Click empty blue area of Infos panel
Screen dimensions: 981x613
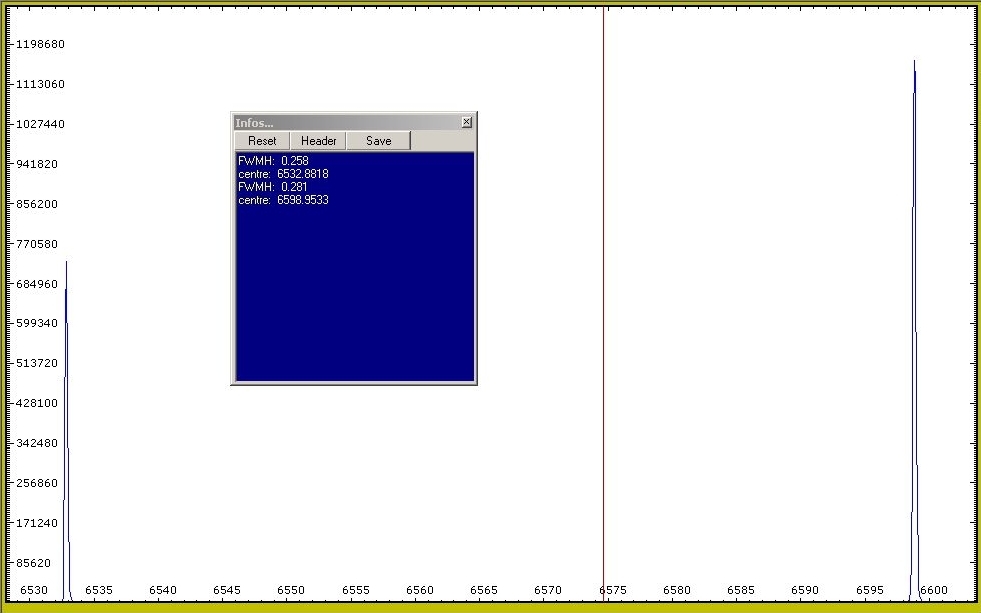[x=354, y=300]
